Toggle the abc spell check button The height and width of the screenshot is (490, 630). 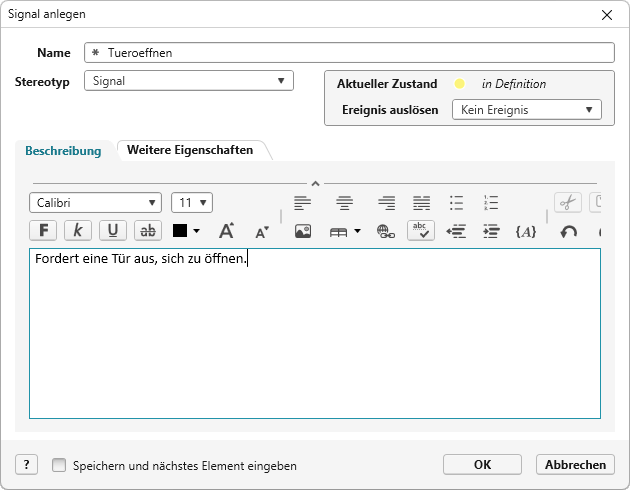[421, 231]
